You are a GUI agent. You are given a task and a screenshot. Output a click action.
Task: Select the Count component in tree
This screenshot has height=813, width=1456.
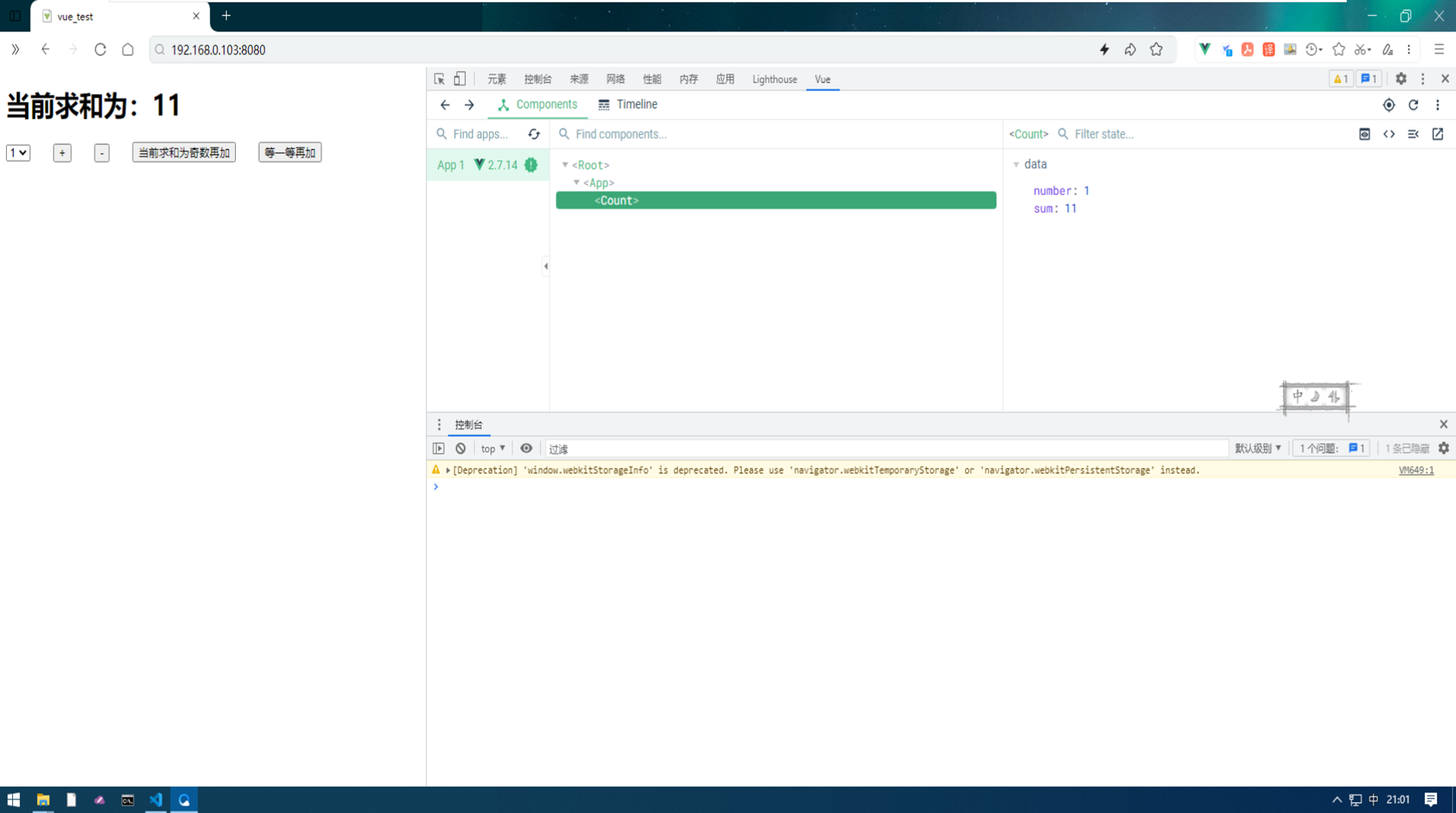(776, 200)
